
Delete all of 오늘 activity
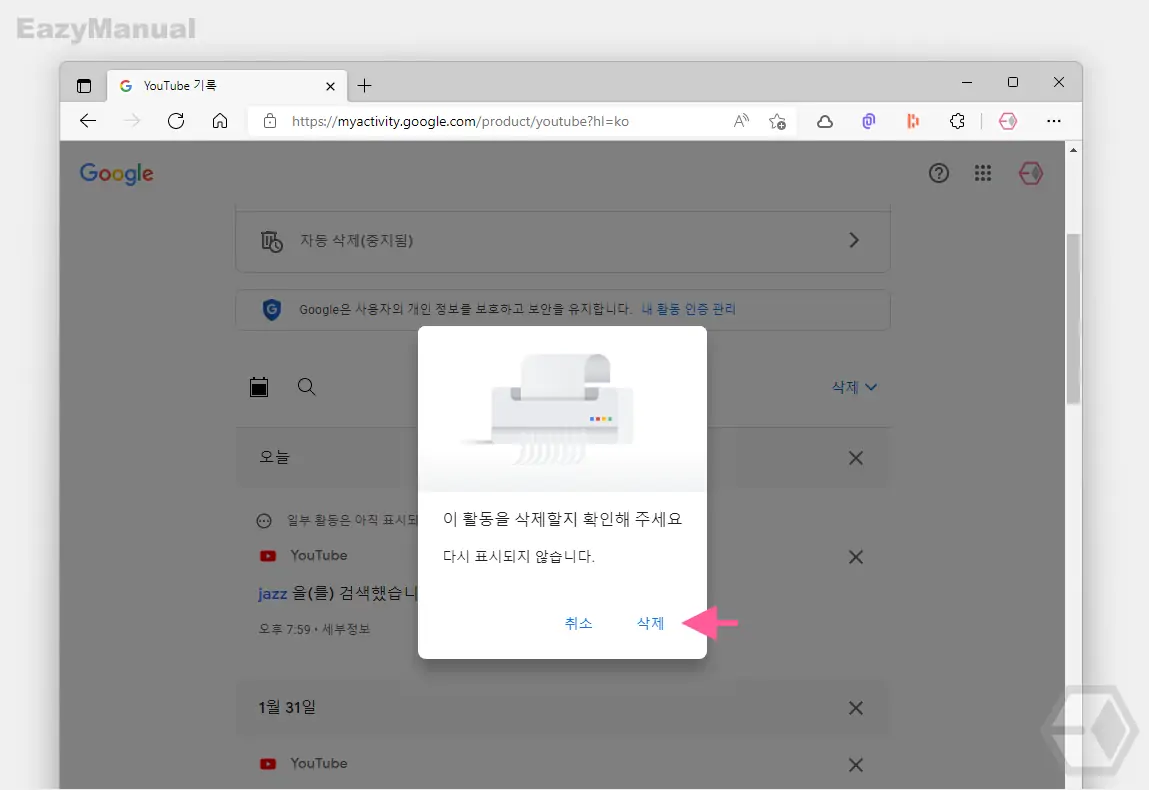855,458
